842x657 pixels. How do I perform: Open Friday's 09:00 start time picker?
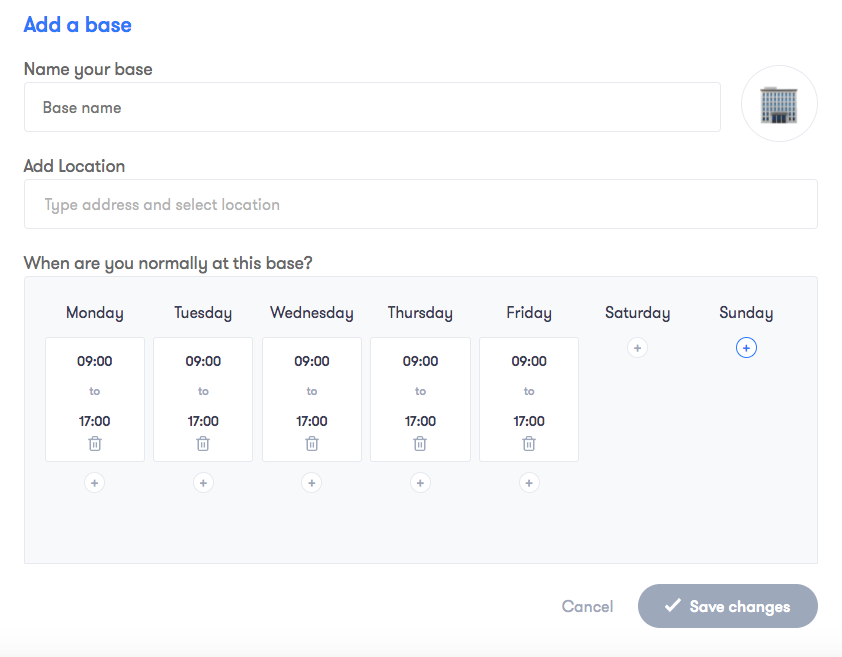(x=529, y=361)
